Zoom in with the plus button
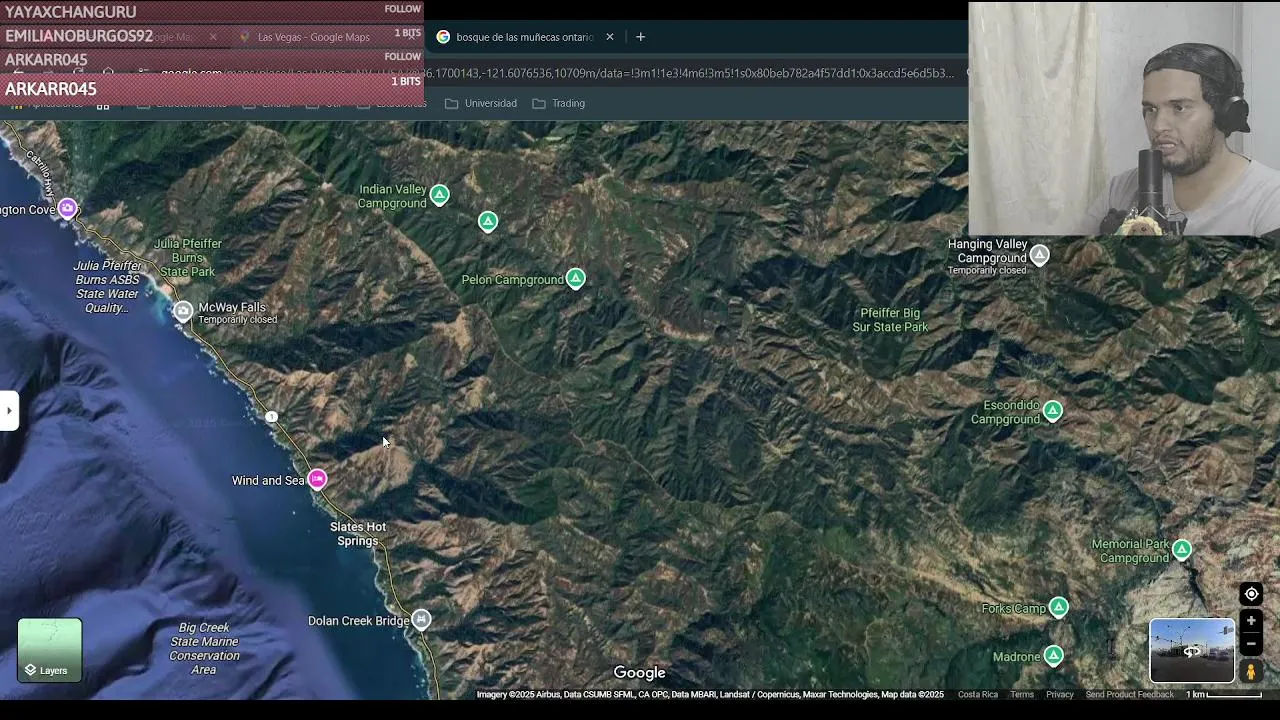The height and width of the screenshot is (720, 1280). coord(1251,621)
